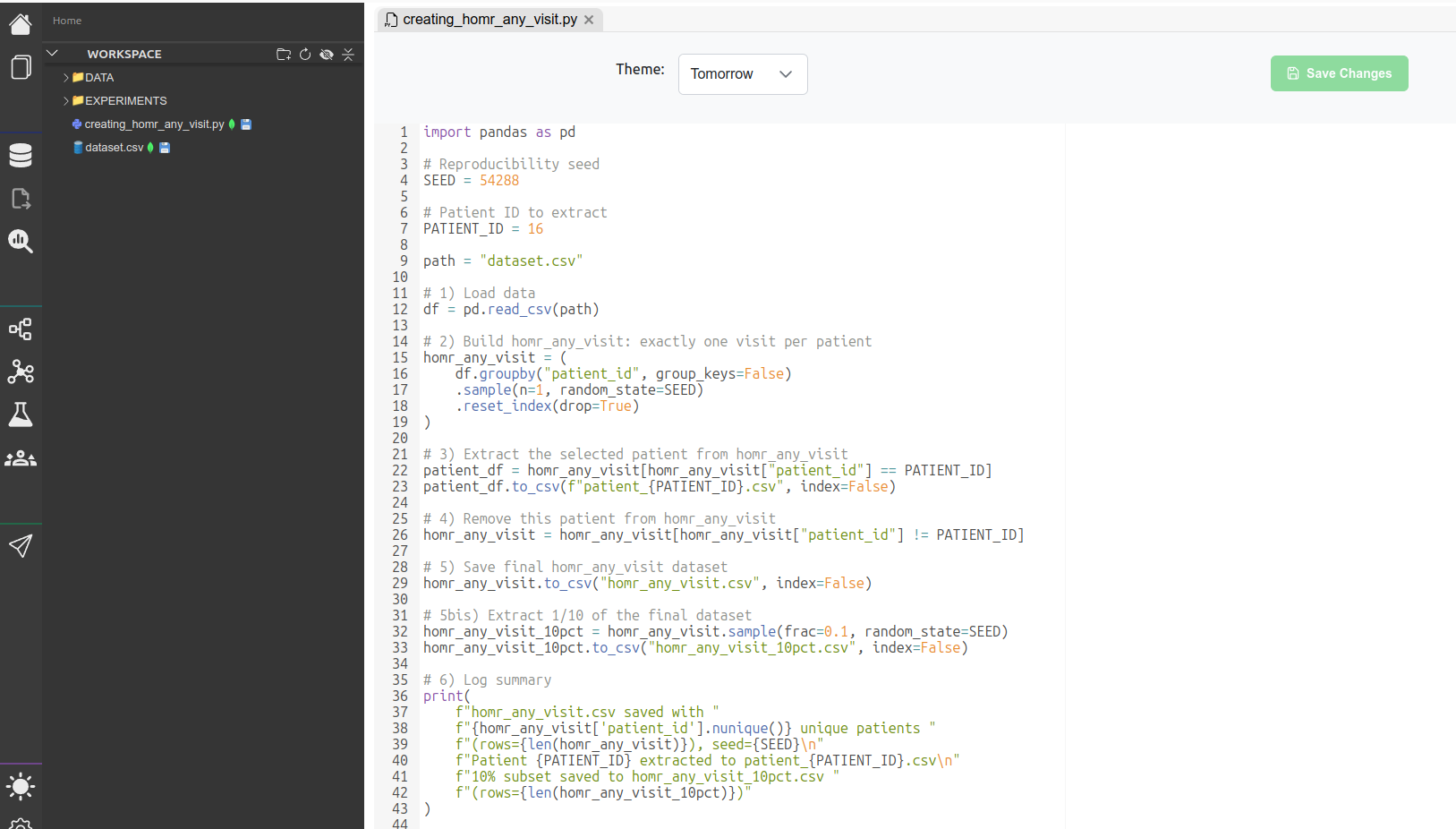Refresh the workspace file tree

click(x=305, y=55)
